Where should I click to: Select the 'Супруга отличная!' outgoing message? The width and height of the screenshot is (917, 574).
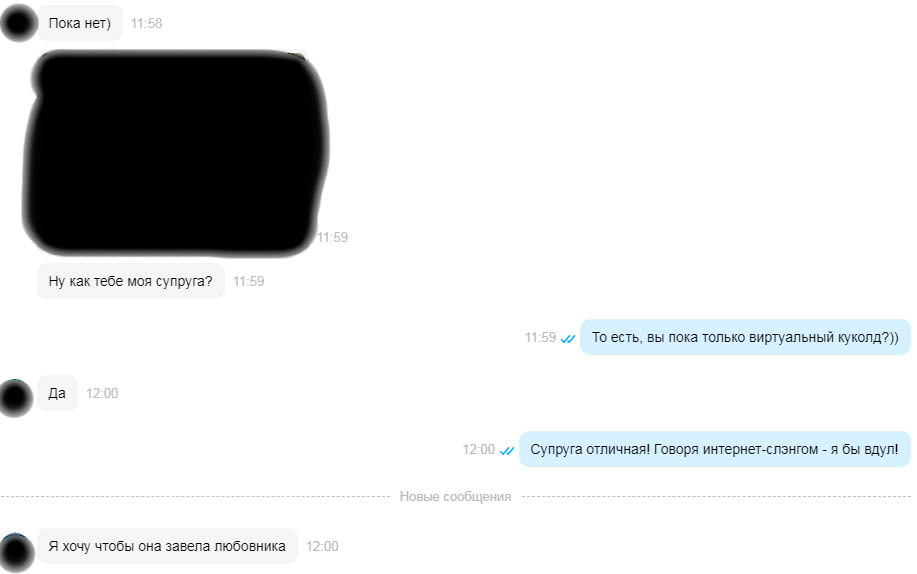(x=715, y=449)
